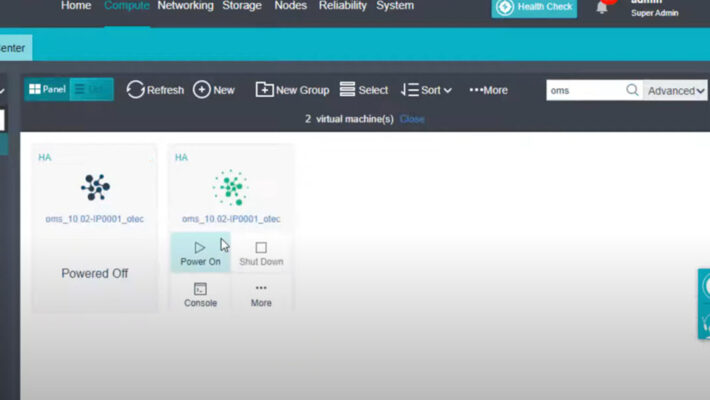The width and height of the screenshot is (710, 400).
Task: Open the Storage menu
Action: (242, 6)
